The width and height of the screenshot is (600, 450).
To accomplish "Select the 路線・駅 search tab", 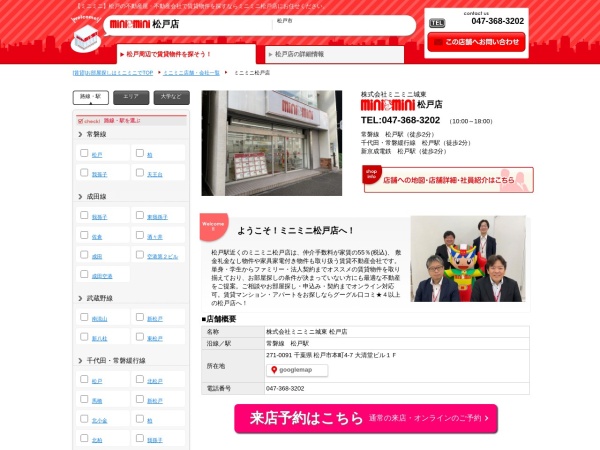I will coord(91,97).
